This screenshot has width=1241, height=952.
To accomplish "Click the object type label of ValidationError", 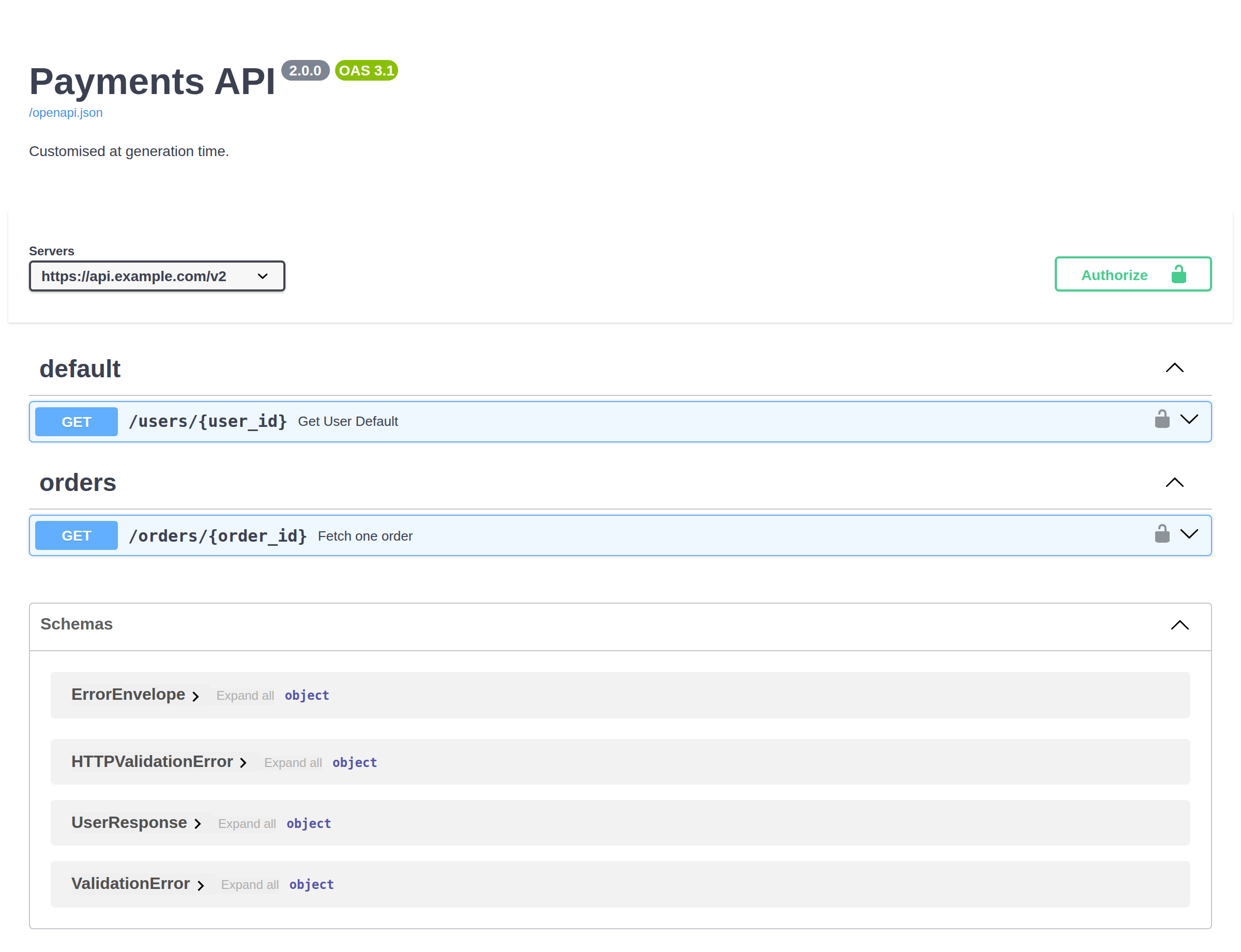I will [x=311, y=885].
